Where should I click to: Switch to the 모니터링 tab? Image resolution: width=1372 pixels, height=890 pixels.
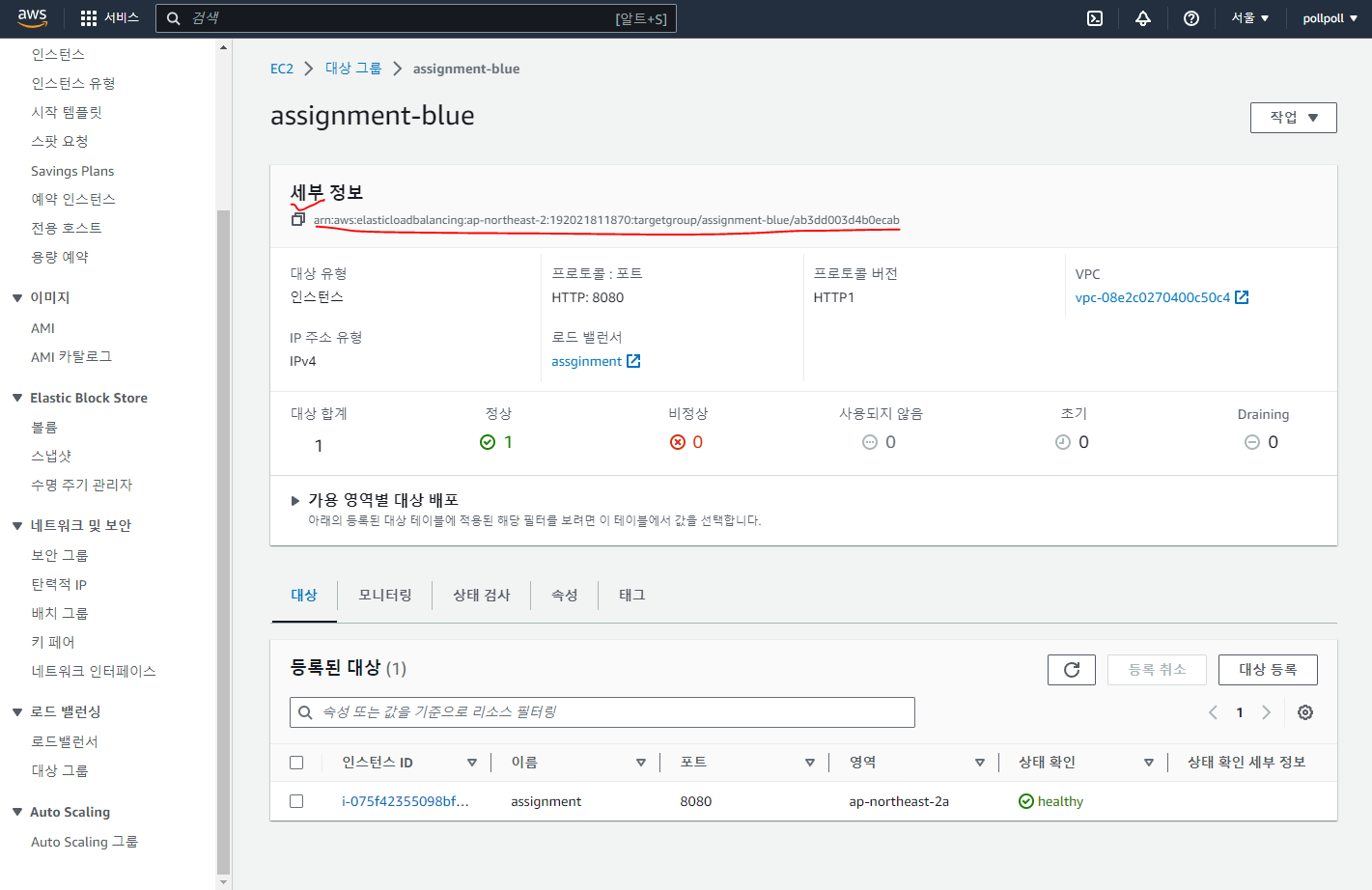pyautogui.click(x=385, y=596)
